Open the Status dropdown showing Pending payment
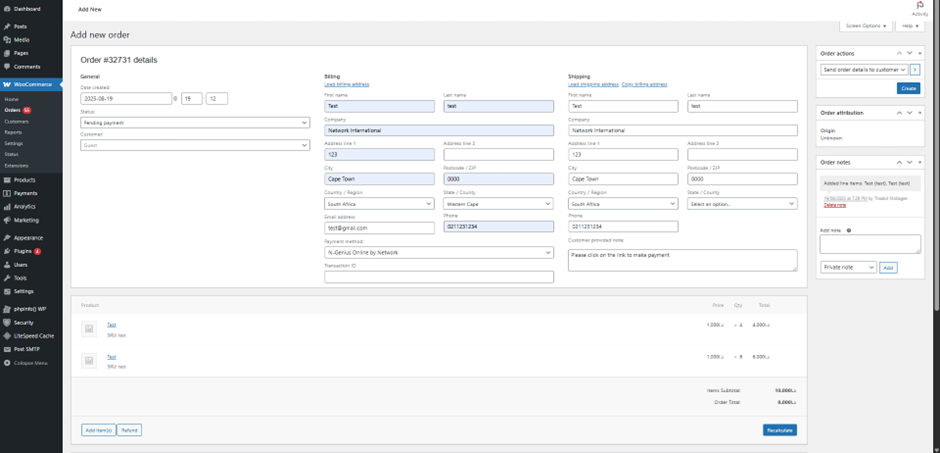The image size is (940, 453). (195, 122)
